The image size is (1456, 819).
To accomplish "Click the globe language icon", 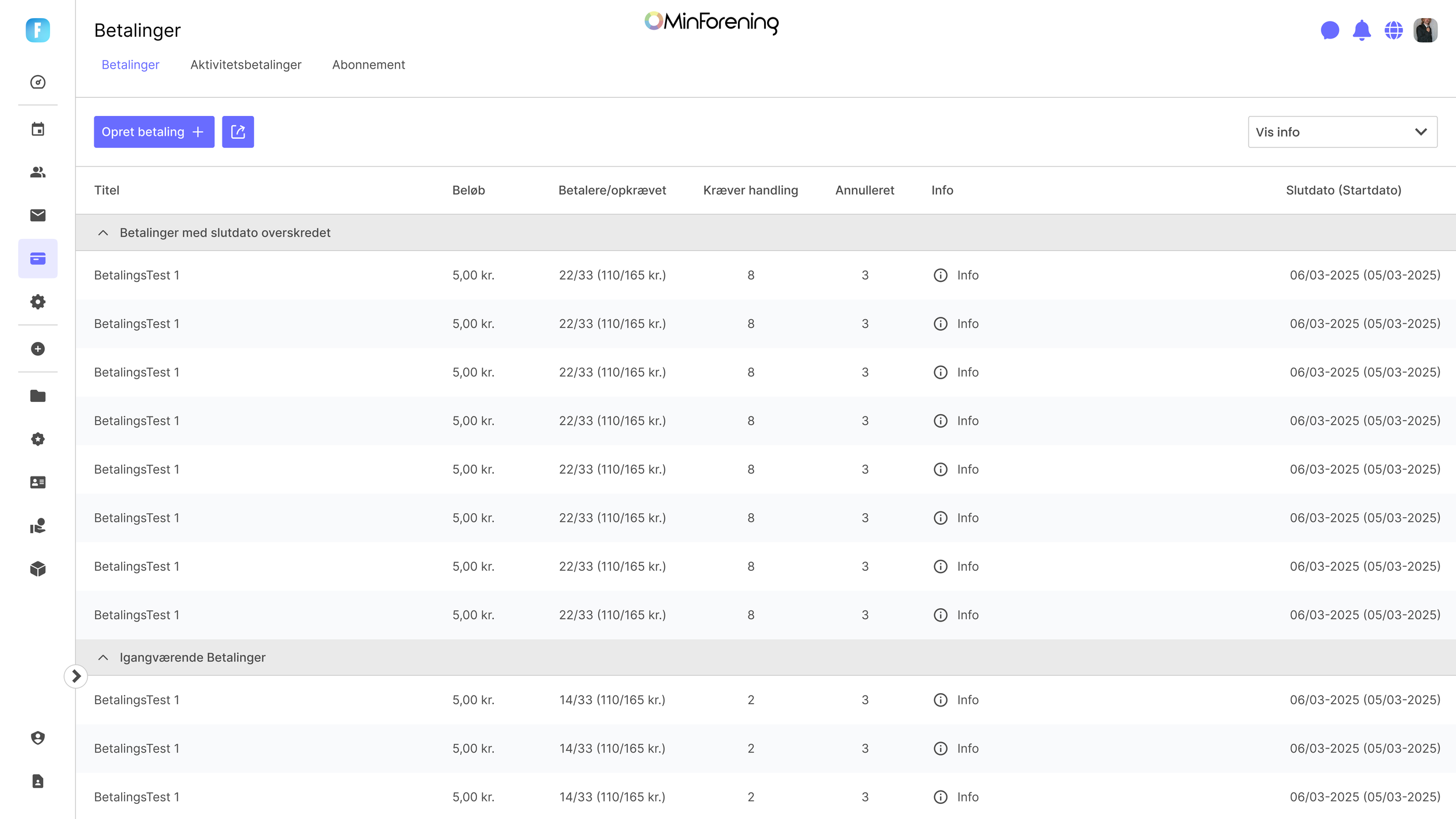I will coord(1393,30).
